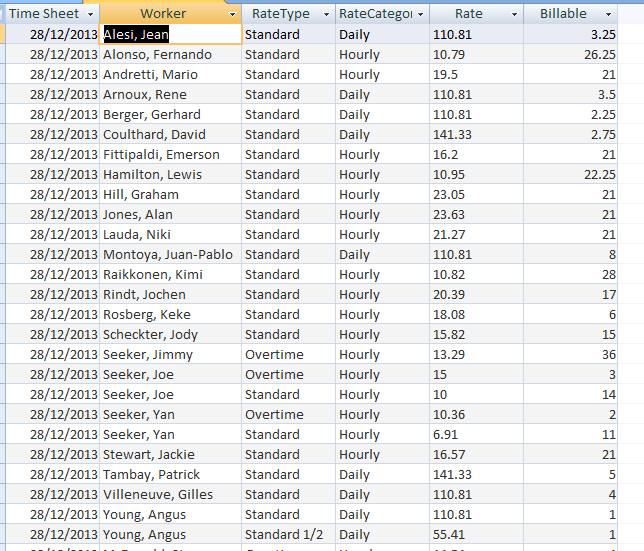
Task: Click the rate value 21.27
Action: [x=476, y=234]
